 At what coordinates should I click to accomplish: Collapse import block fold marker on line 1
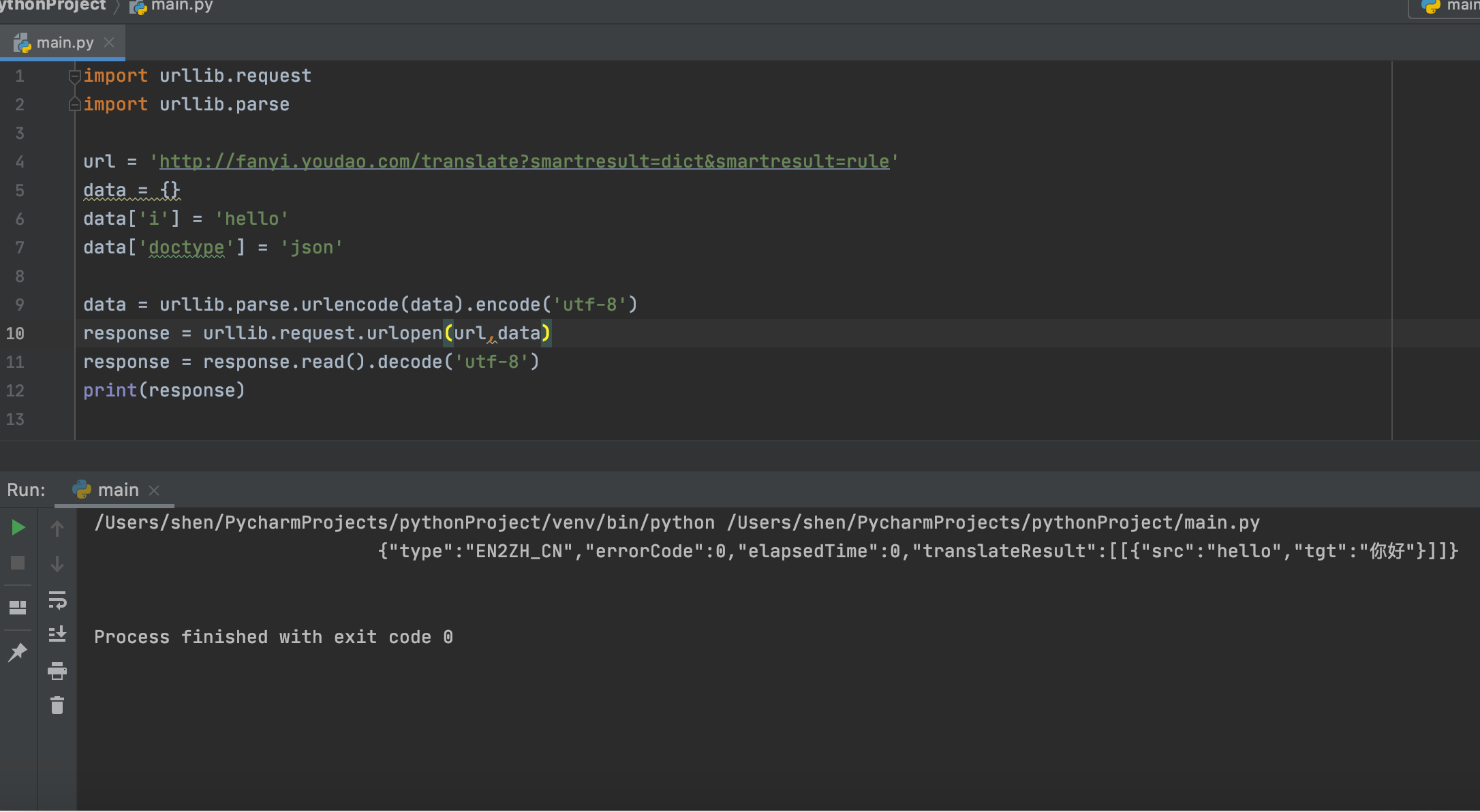74,76
